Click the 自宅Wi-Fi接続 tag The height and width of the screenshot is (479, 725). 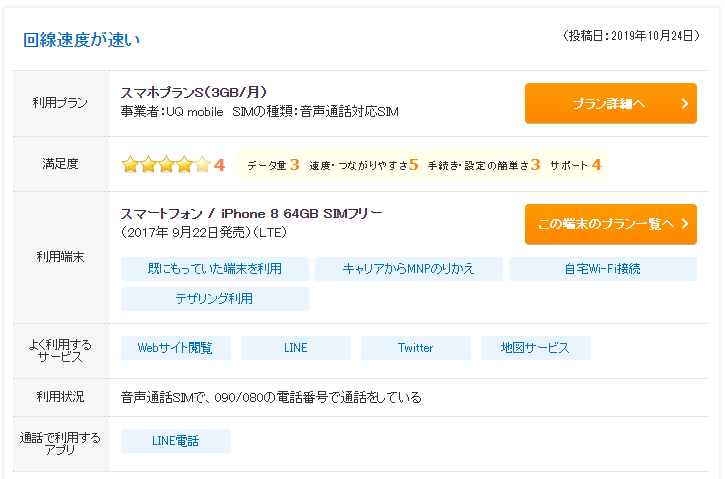(x=602, y=269)
